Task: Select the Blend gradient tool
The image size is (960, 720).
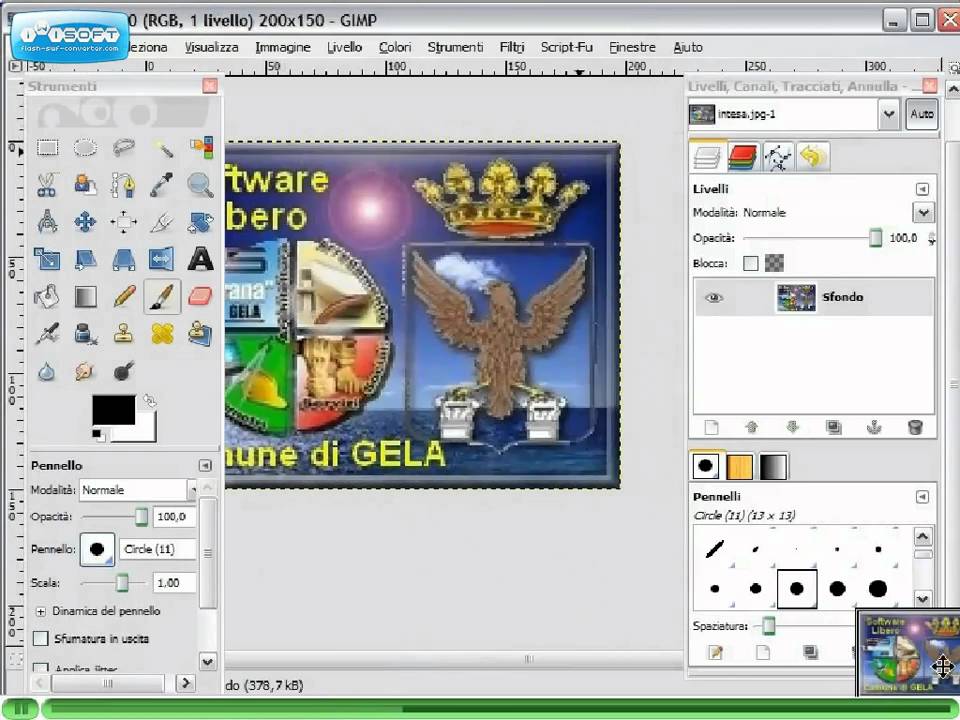Action: click(85, 297)
